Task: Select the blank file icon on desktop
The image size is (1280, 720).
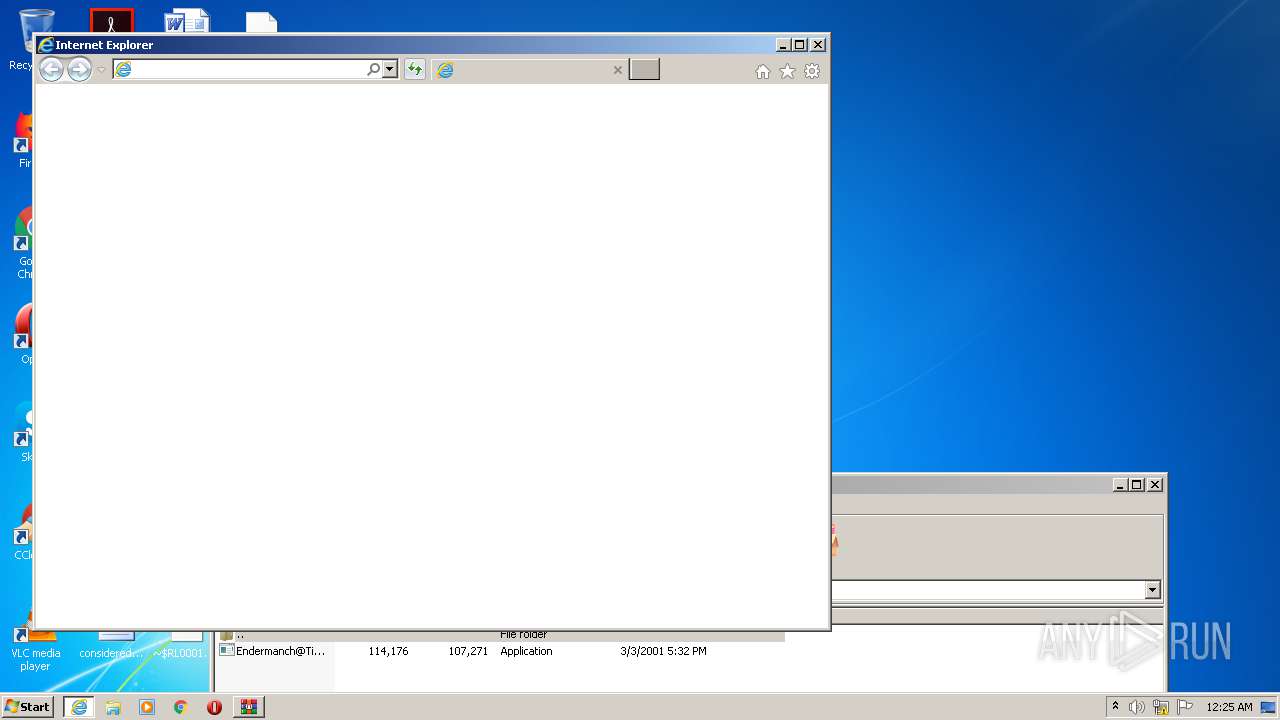Action: point(261,22)
